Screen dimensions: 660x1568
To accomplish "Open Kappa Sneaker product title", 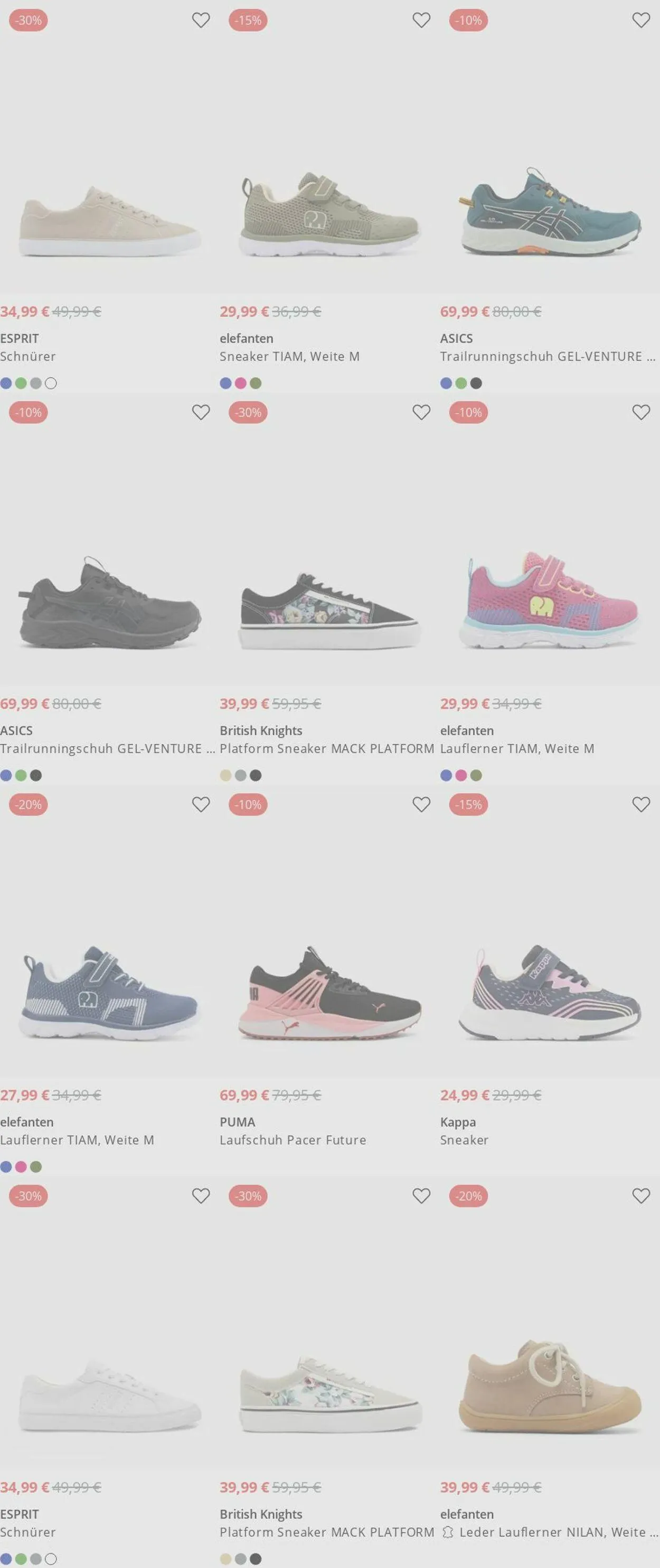I will (464, 1140).
